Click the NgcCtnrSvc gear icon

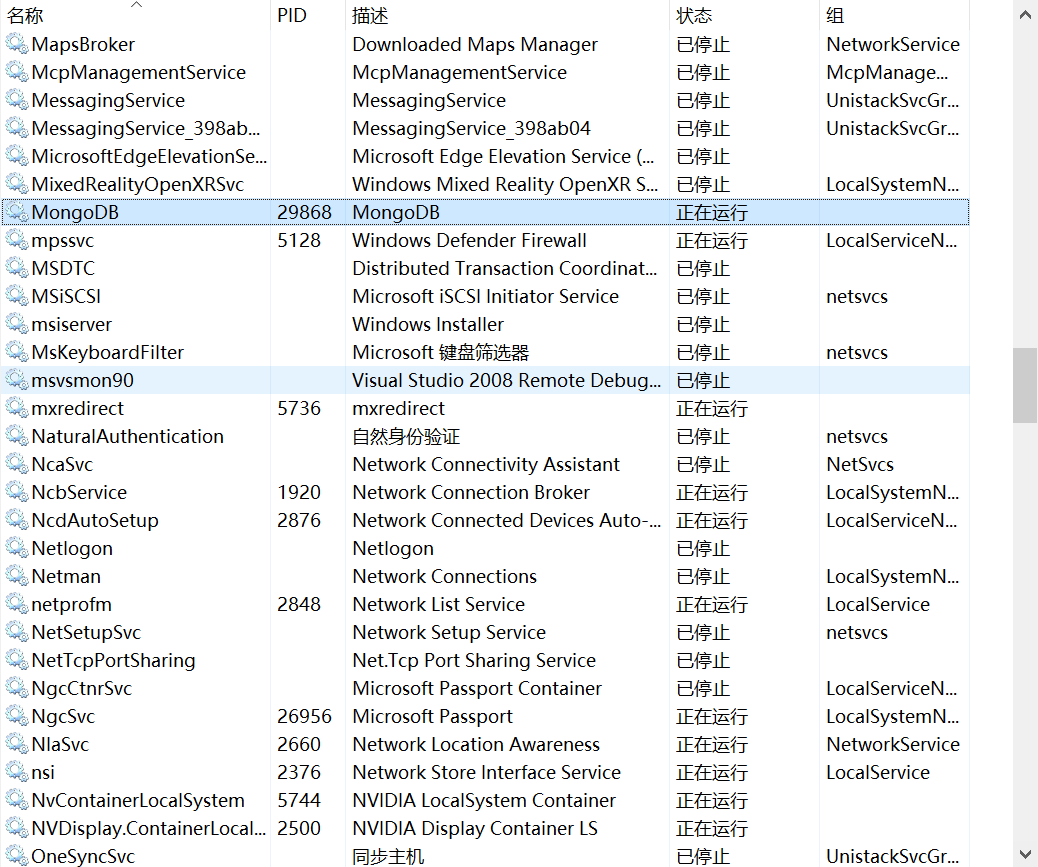17,688
